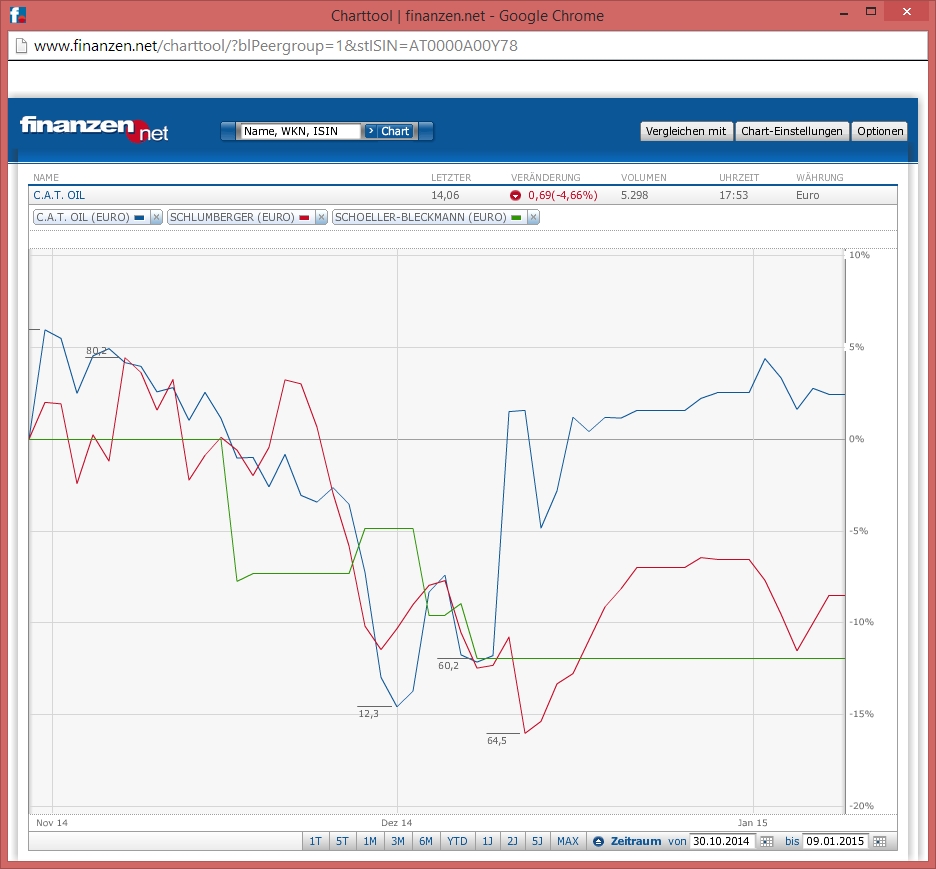Viewport: 936px width, 869px height.
Task: Click the finanzen favicon in the title bar
Action: (x=17, y=15)
